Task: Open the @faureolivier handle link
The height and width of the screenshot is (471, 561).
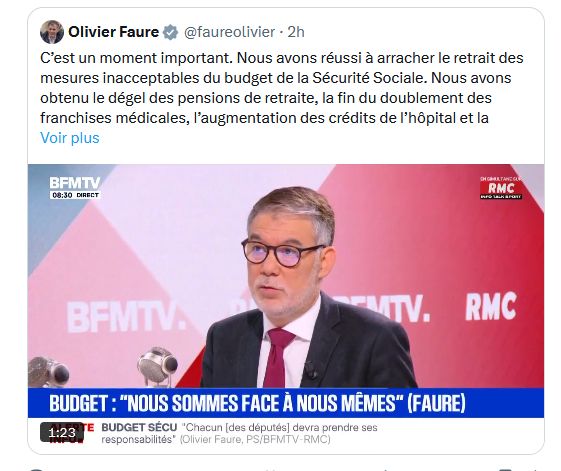Action: [x=229, y=32]
